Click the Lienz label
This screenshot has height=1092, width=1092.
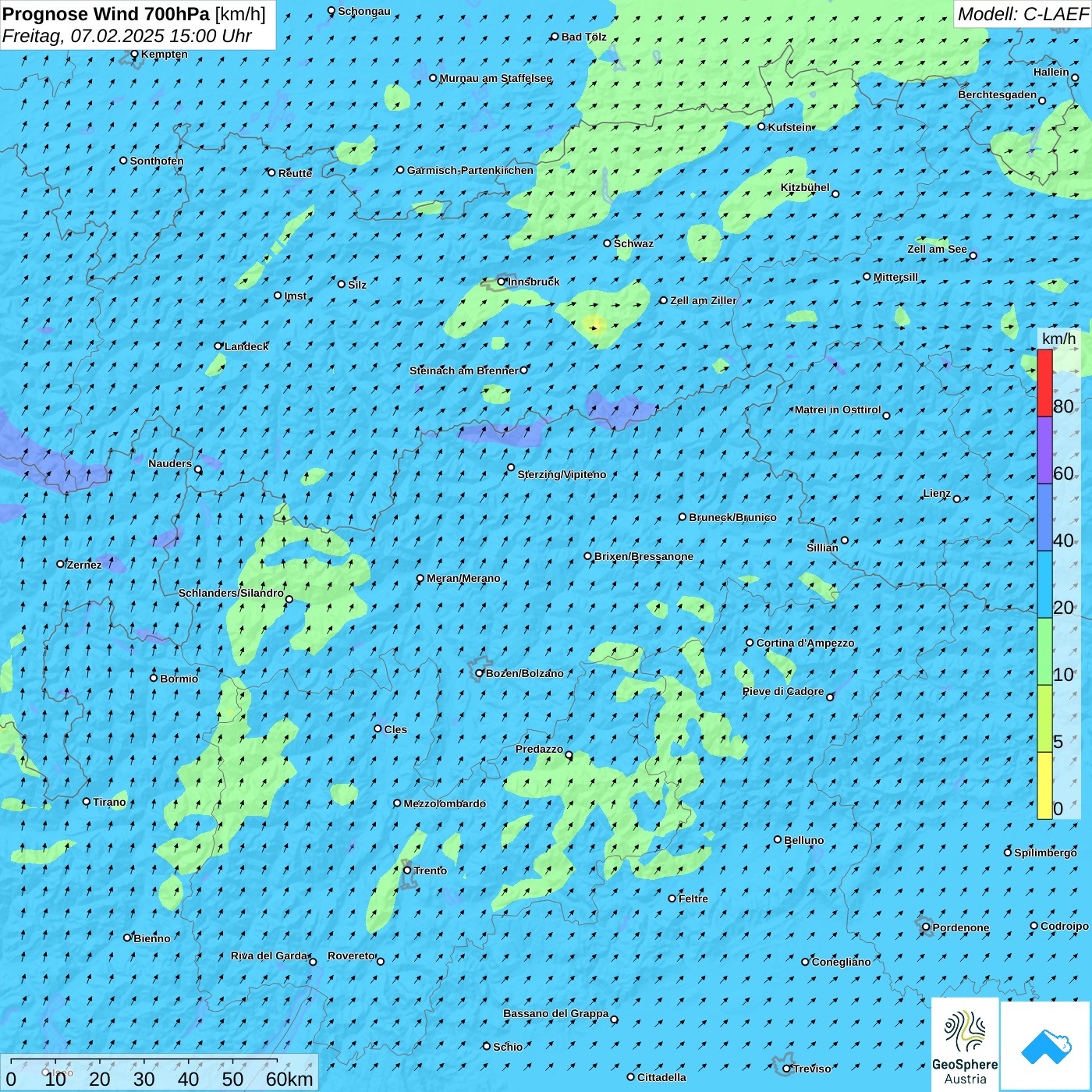[937, 493]
